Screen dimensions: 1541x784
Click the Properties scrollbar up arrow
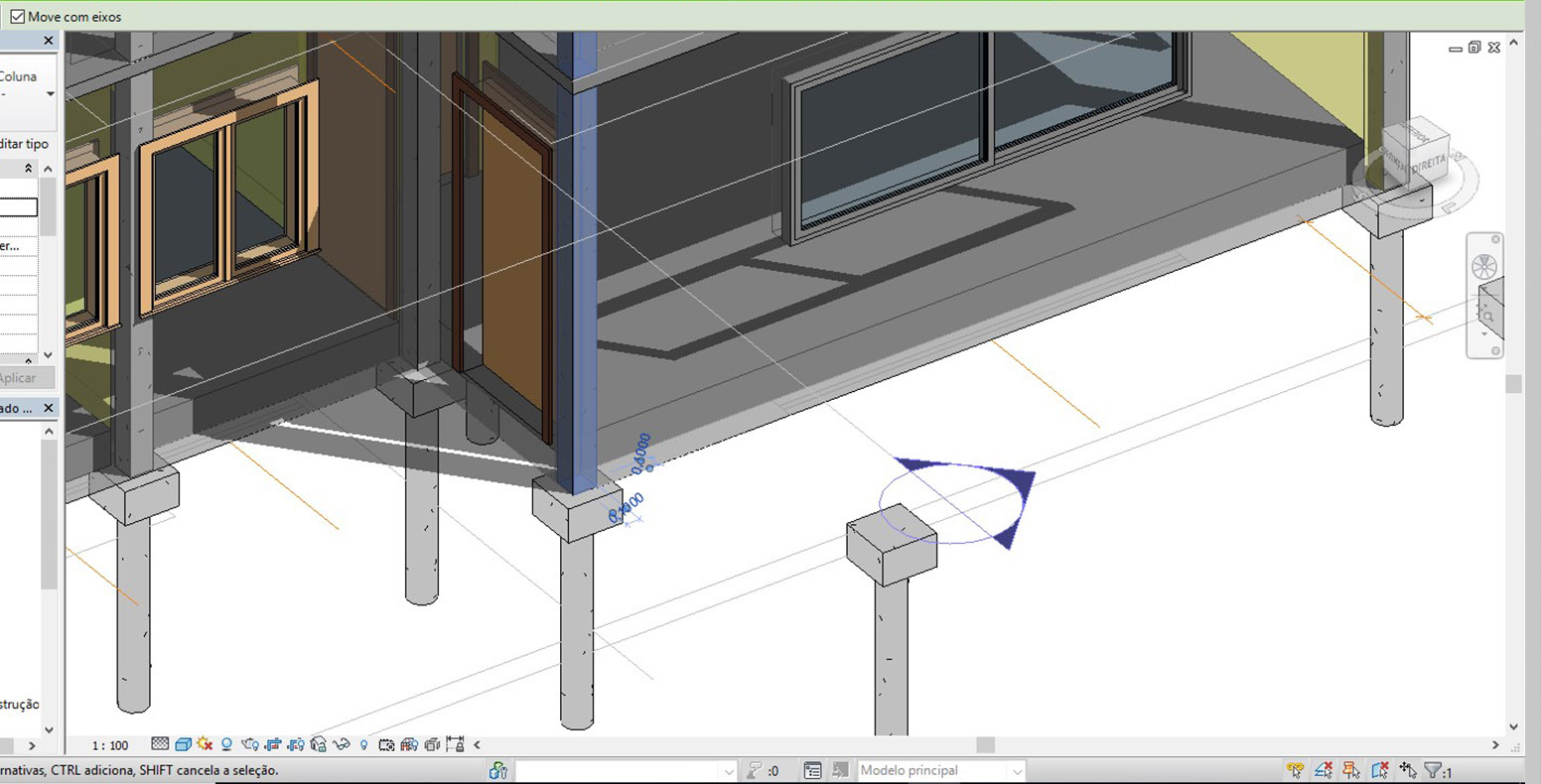point(48,170)
